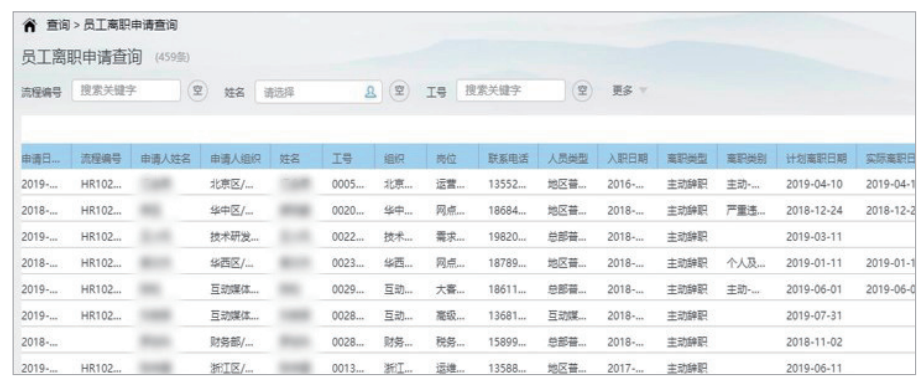Go to 查询 in the breadcrumb
The height and width of the screenshot is (384, 922).
point(57,25)
